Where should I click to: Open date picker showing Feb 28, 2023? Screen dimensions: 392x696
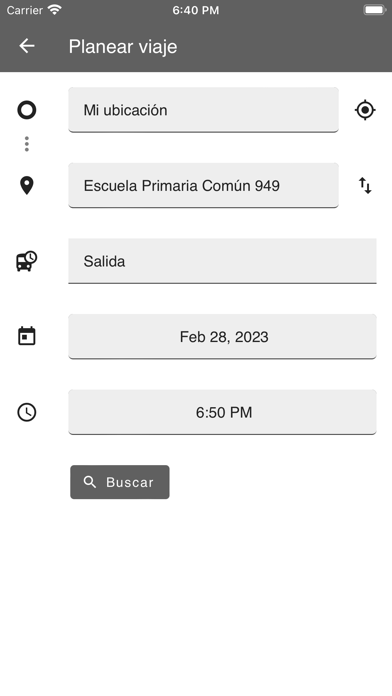tap(222, 336)
